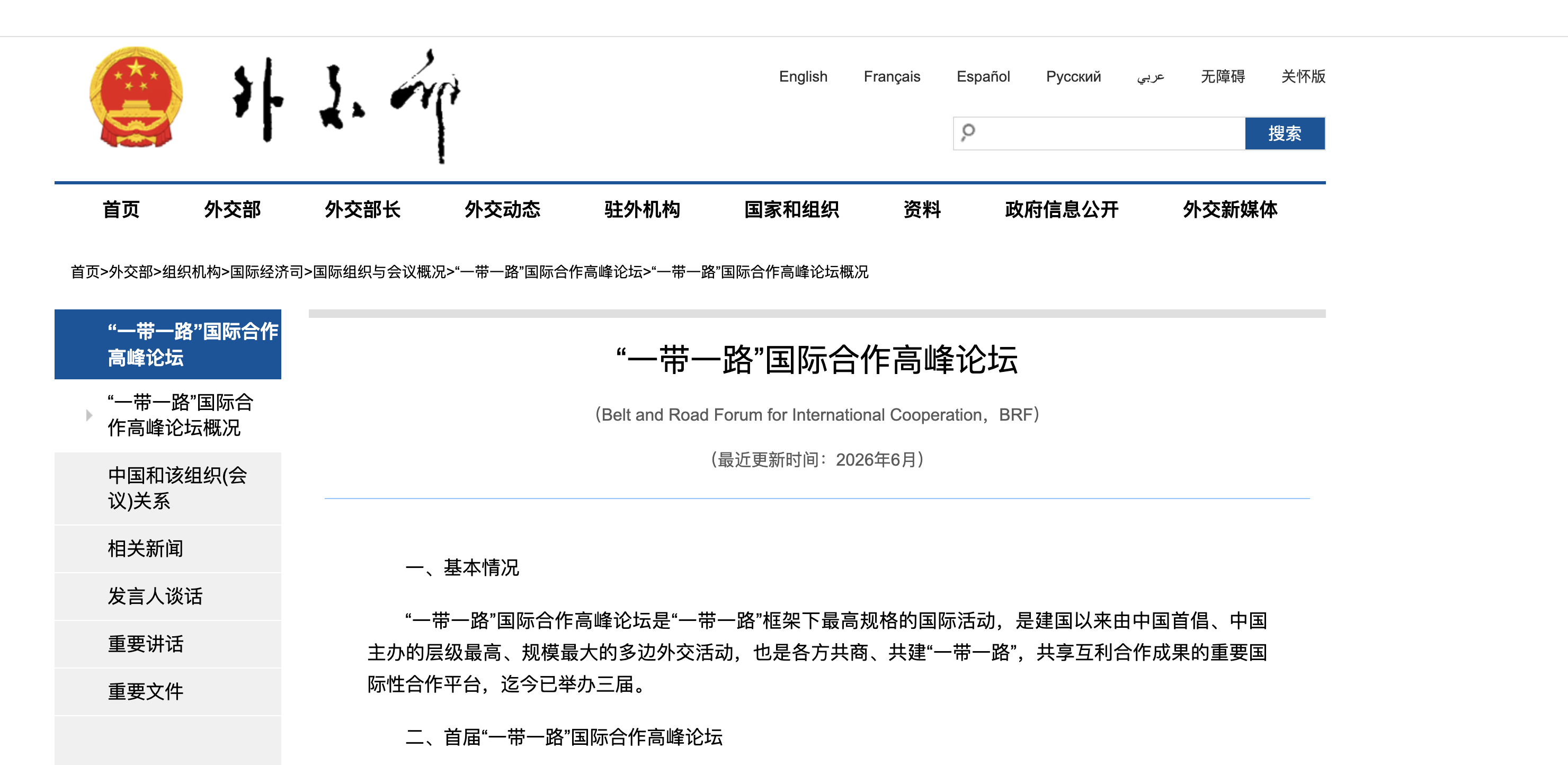Focus the search input field

click(1099, 134)
